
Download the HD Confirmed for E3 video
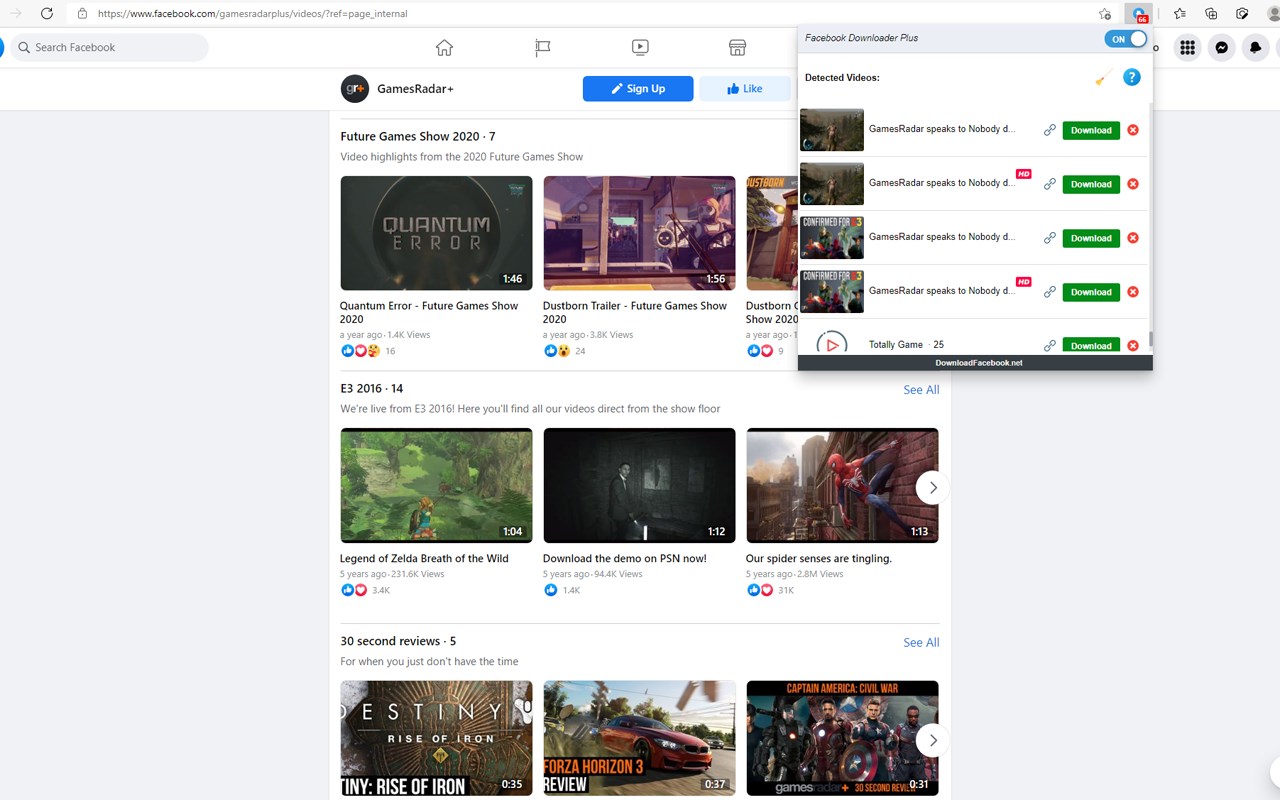pyautogui.click(x=1091, y=292)
